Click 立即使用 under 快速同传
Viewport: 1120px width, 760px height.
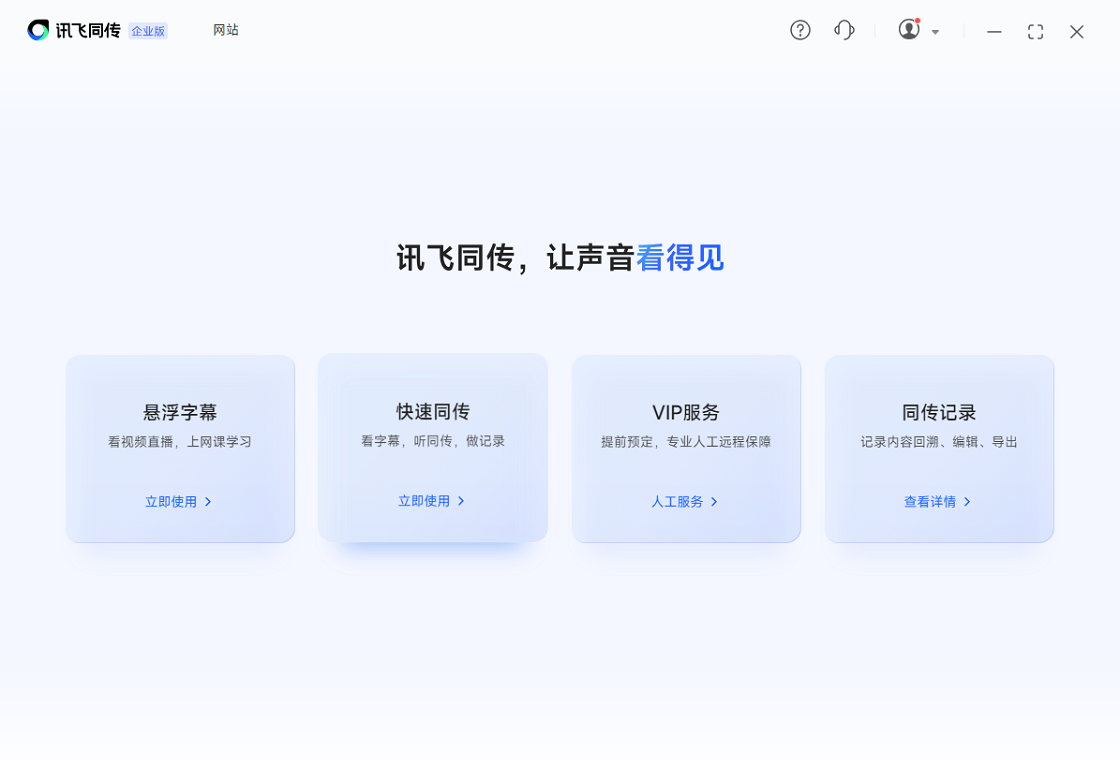point(424,501)
